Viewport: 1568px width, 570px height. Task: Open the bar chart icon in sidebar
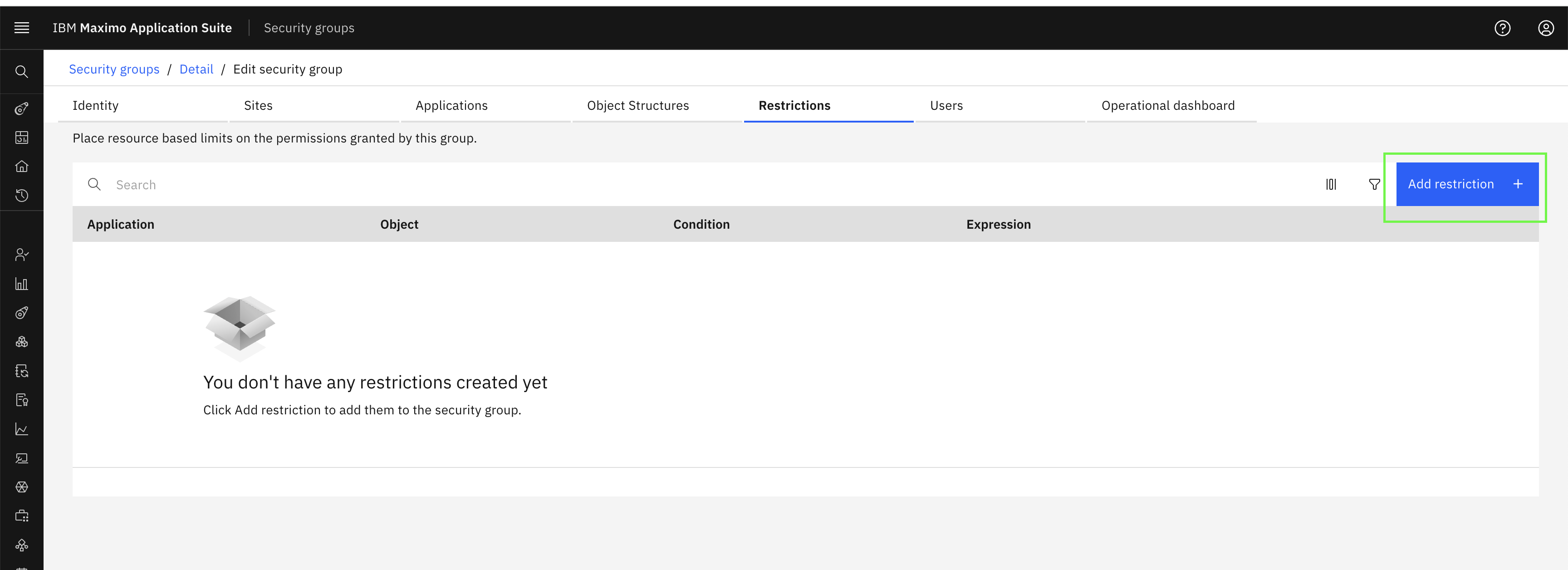22,284
